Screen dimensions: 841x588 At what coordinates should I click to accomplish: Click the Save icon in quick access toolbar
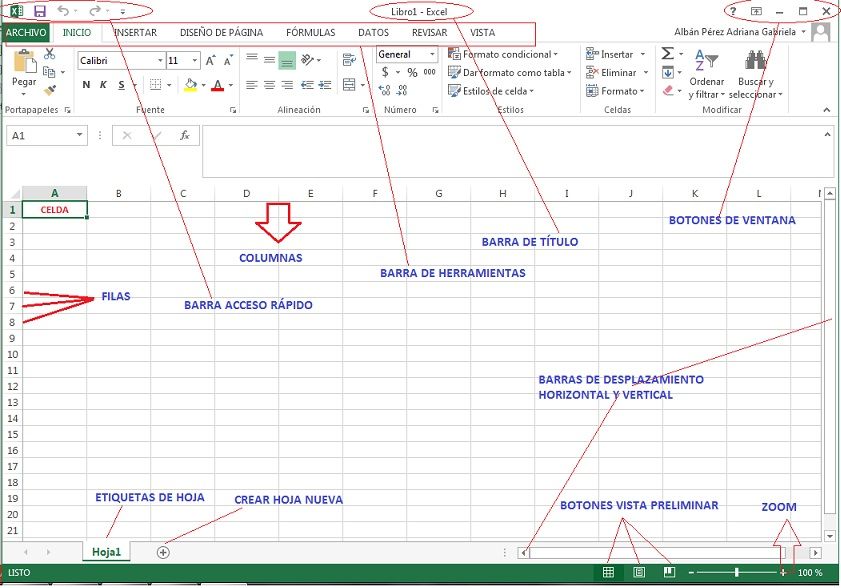pos(40,11)
